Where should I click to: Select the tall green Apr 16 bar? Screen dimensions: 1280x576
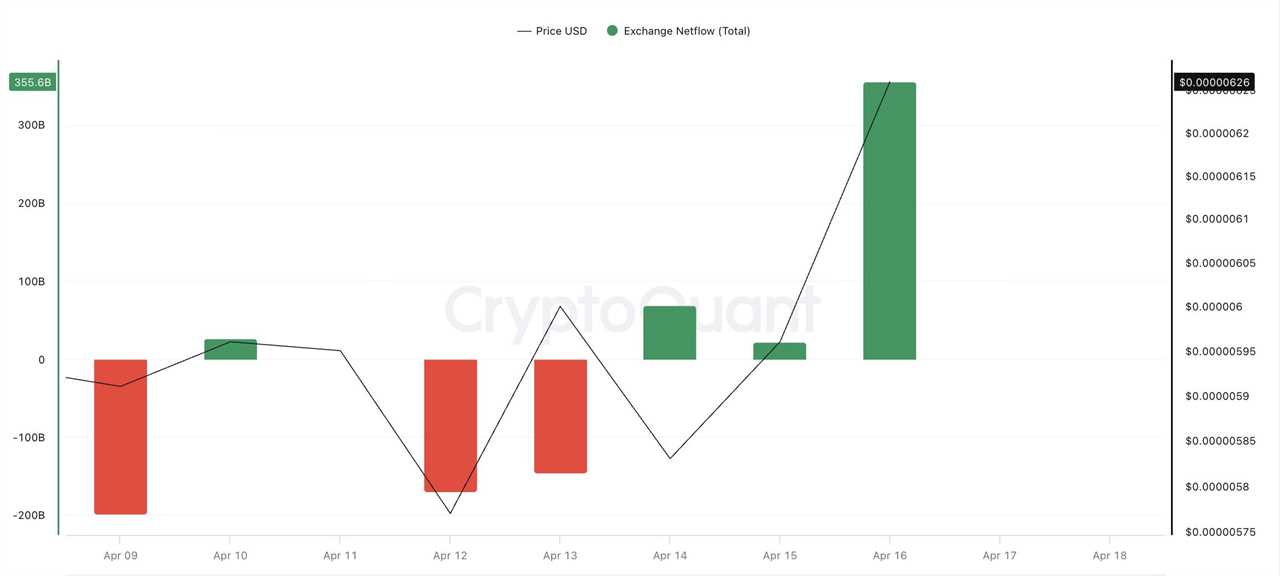pos(890,221)
